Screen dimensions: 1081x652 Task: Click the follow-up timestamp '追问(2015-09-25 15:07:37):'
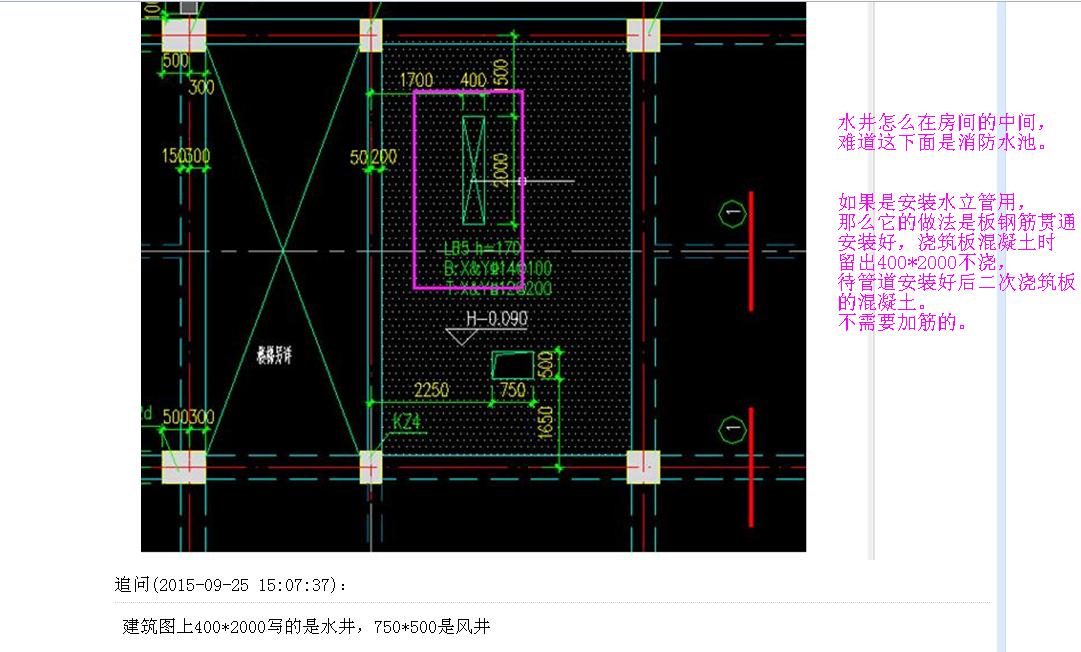pos(230,585)
